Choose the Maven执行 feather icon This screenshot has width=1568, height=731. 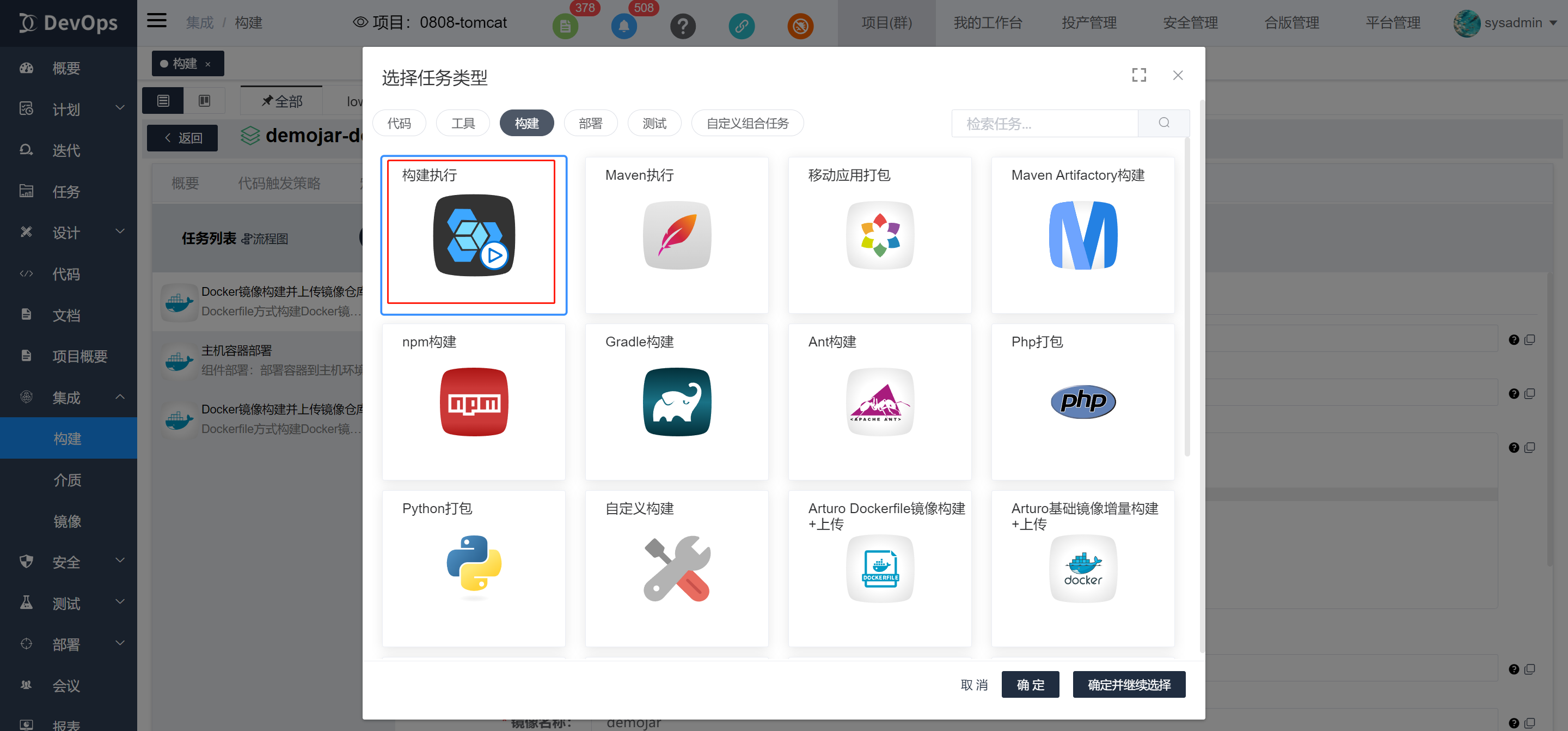(x=677, y=235)
